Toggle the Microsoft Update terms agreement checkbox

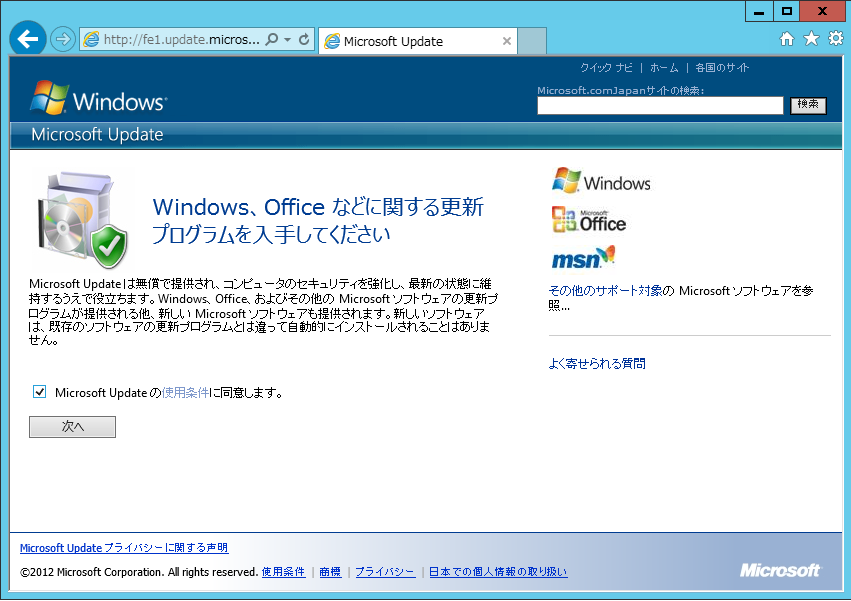point(40,391)
